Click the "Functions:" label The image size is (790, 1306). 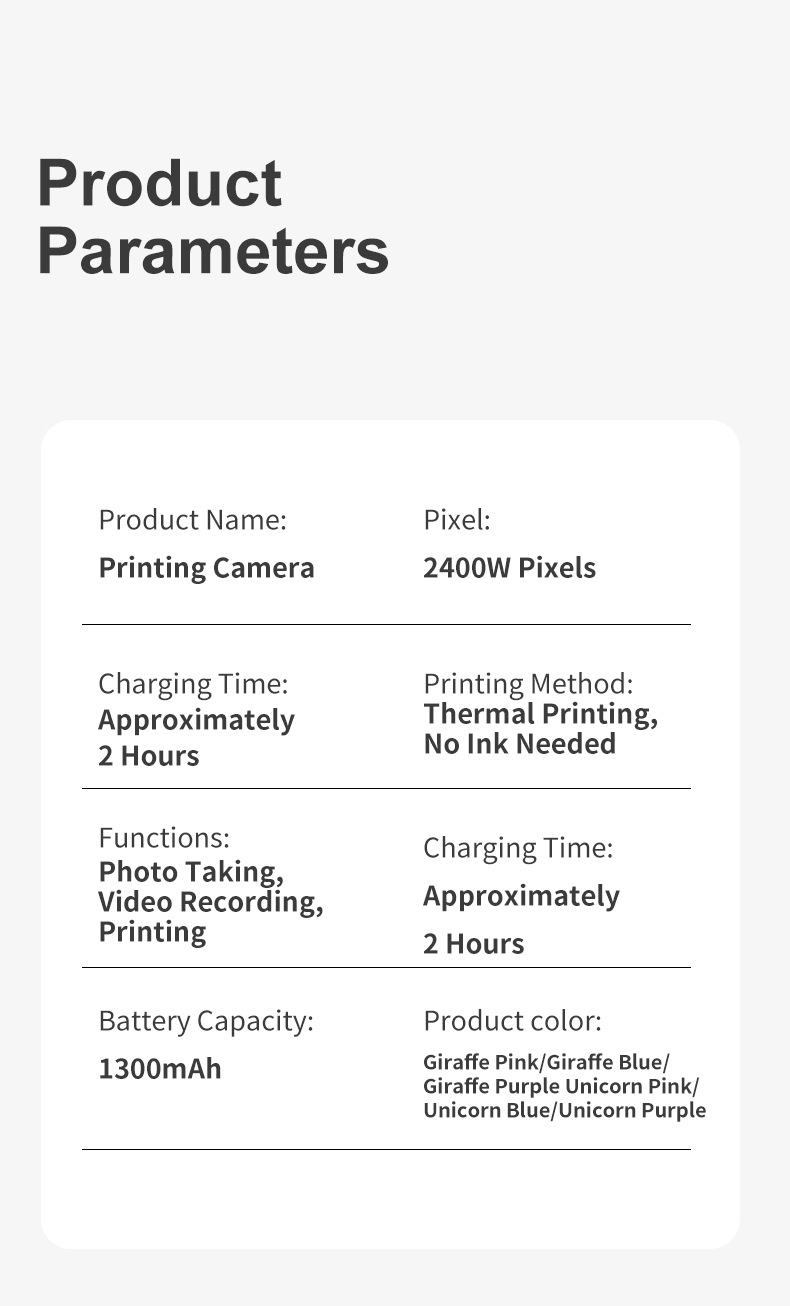point(164,837)
